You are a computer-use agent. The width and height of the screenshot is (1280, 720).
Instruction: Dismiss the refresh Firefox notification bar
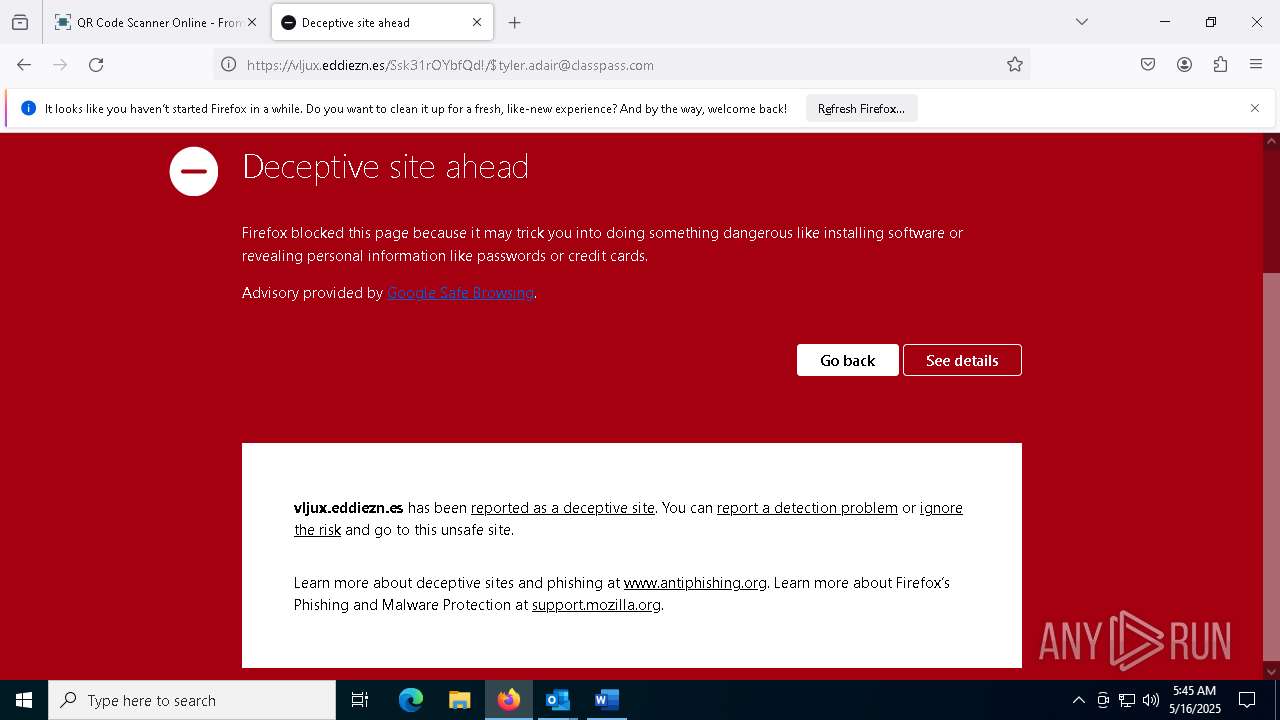coord(1255,108)
